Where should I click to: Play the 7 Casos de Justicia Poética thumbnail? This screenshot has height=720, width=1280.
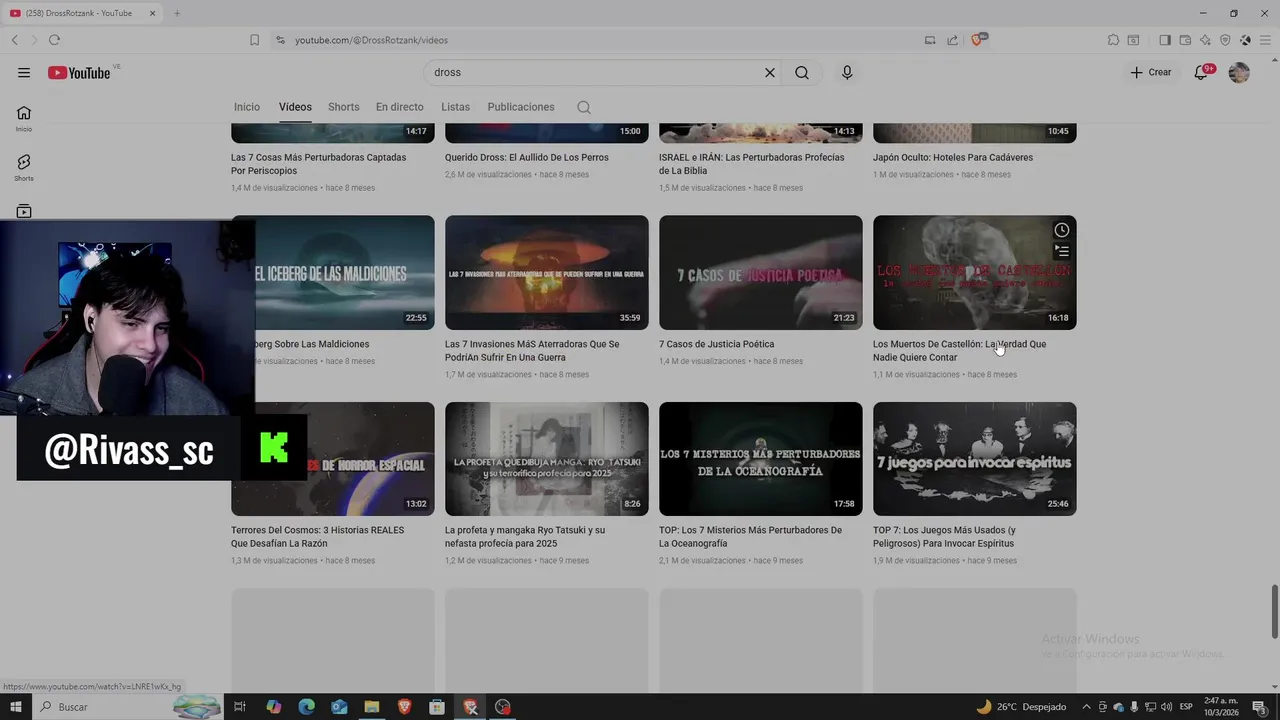point(760,272)
